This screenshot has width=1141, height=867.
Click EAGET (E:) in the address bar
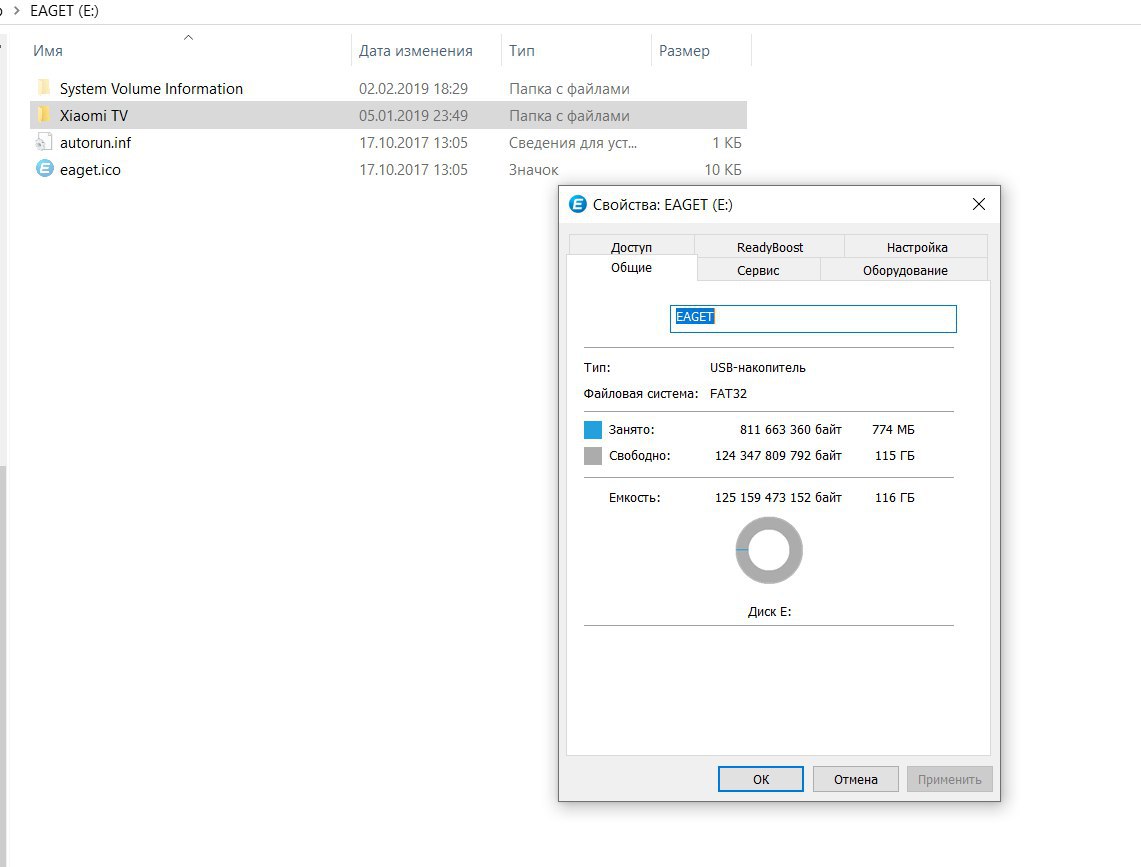point(64,11)
